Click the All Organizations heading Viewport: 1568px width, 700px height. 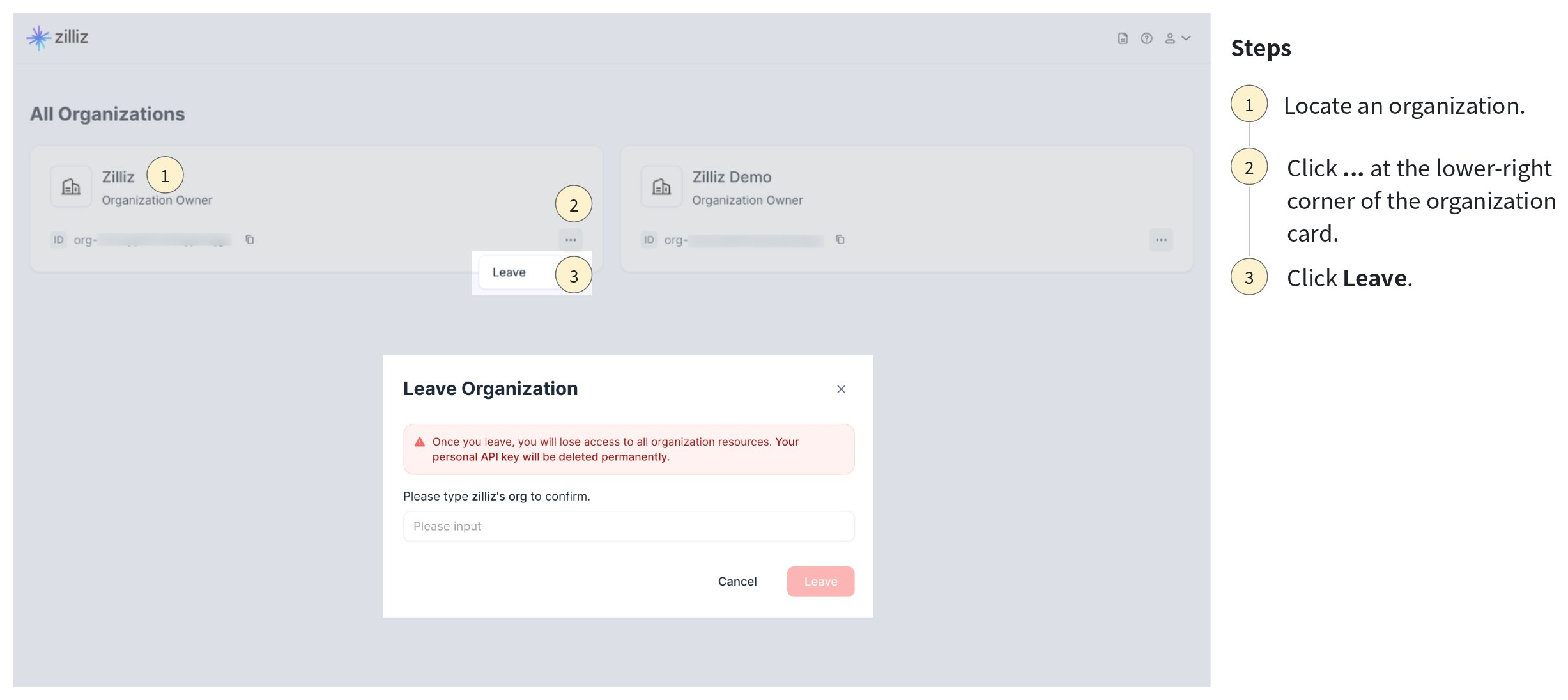tap(107, 114)
